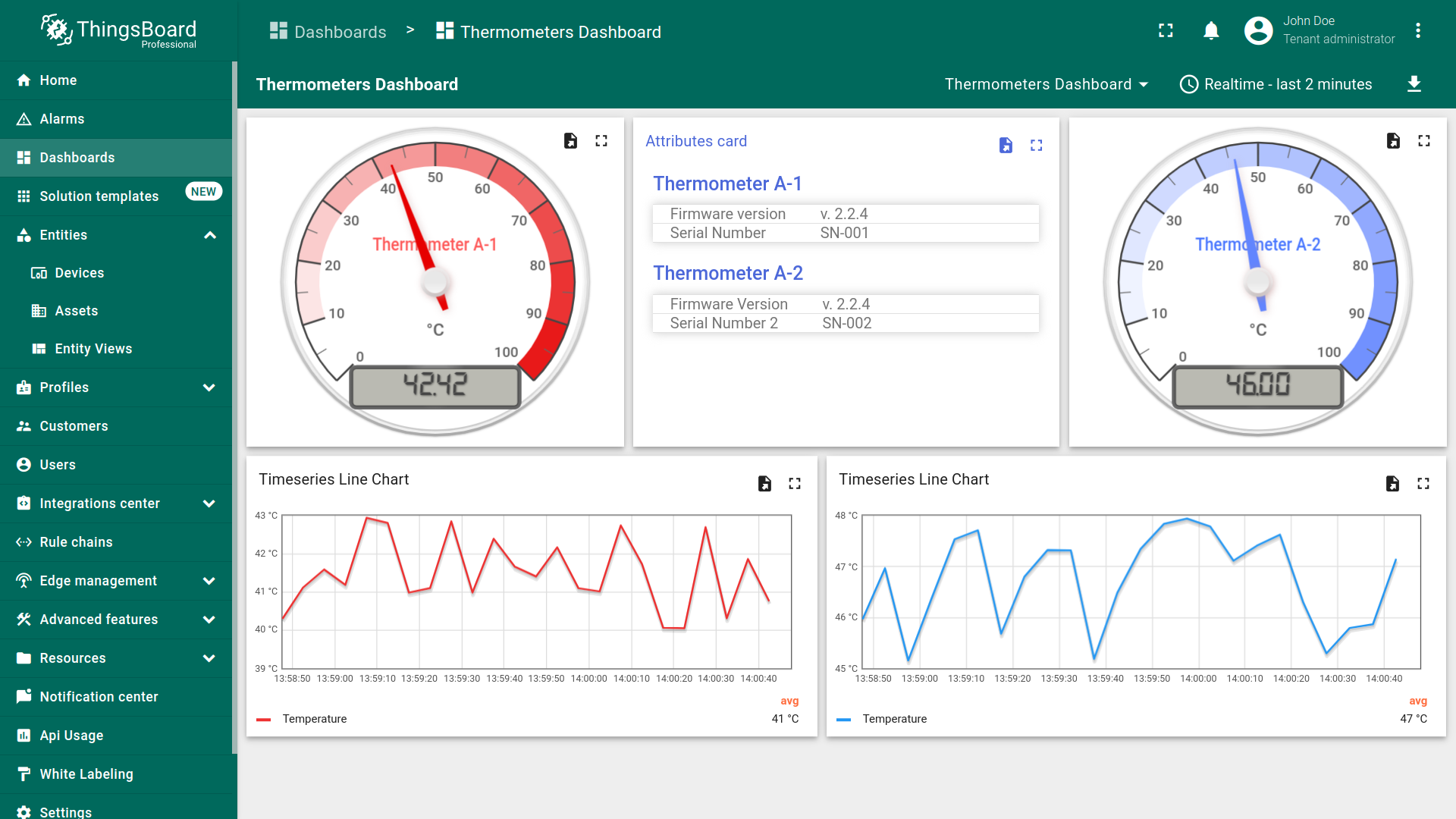Open Thermometers Dashboard state dropdown
This screenshot has width=1456, height=819.
1046,84
